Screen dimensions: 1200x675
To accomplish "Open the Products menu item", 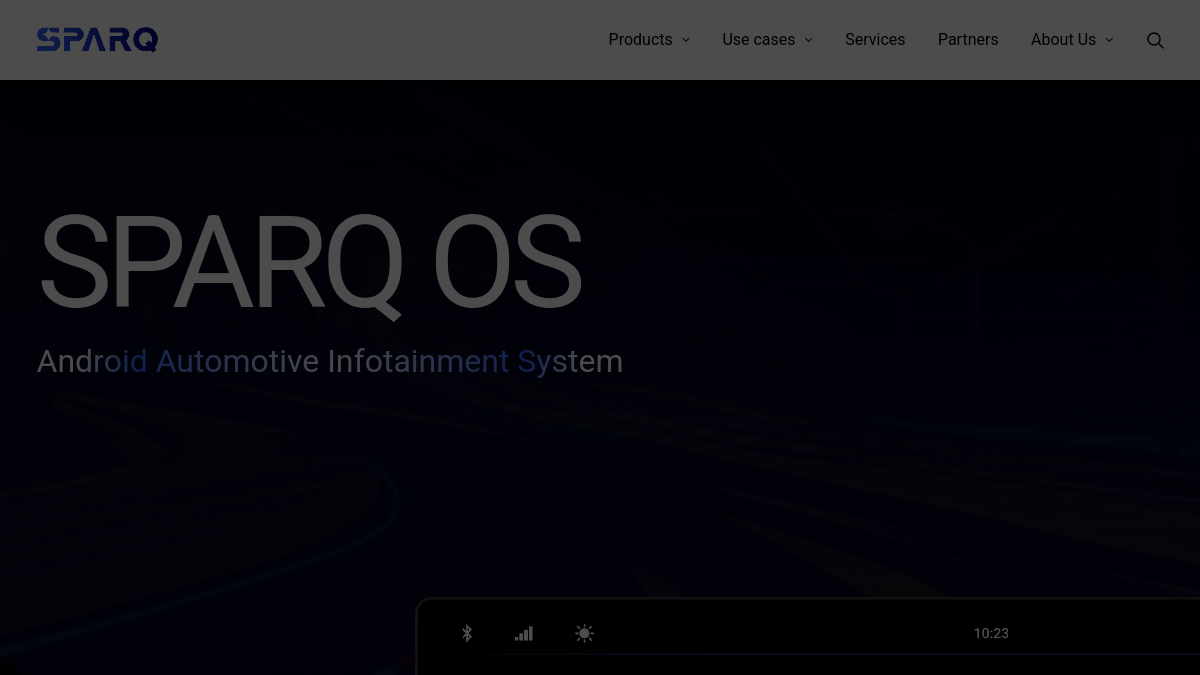I will [x=640, y=40].
